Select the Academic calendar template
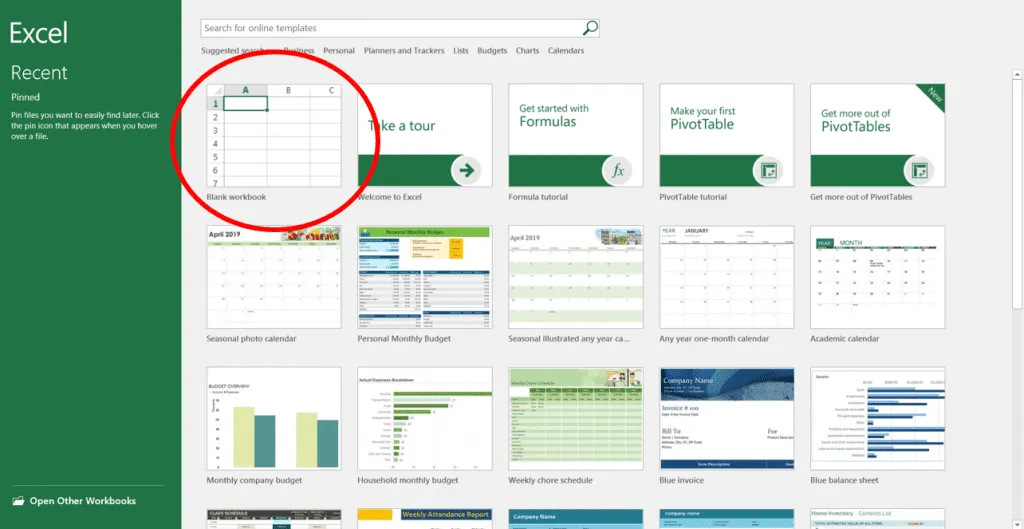The width and height of the screenshot is (1024, 529). click(877, 277)
